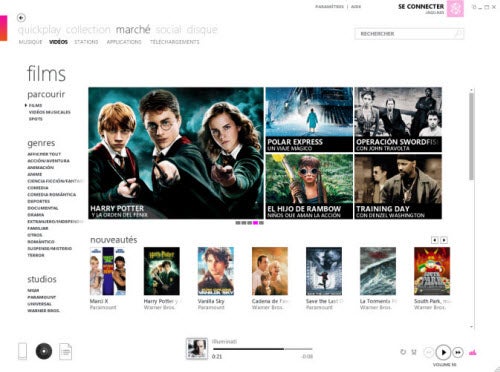Click the Se Connecter sign-in link
The image size is (500, 372).
pos(421,6)
